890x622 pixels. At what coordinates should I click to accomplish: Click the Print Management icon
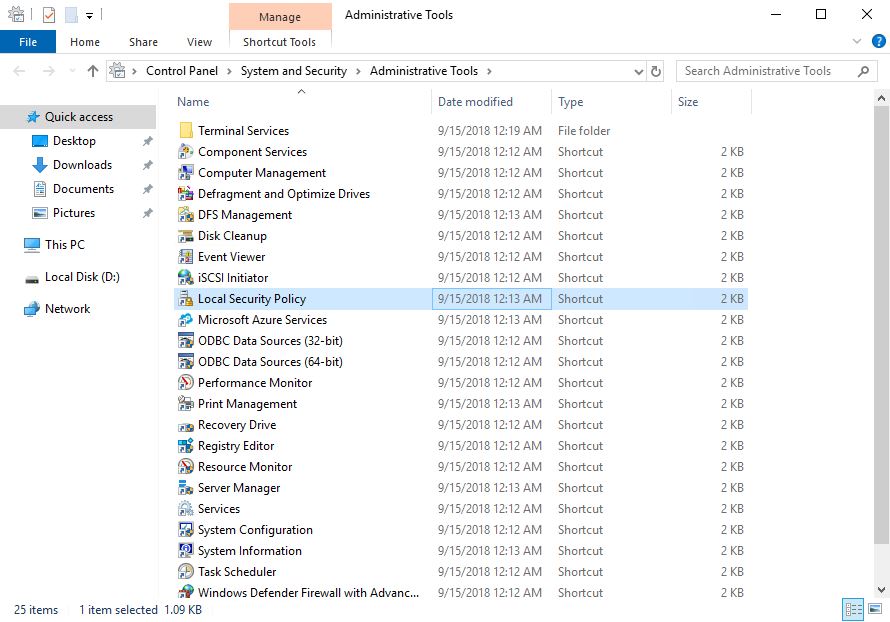click(x=186, y=404)
